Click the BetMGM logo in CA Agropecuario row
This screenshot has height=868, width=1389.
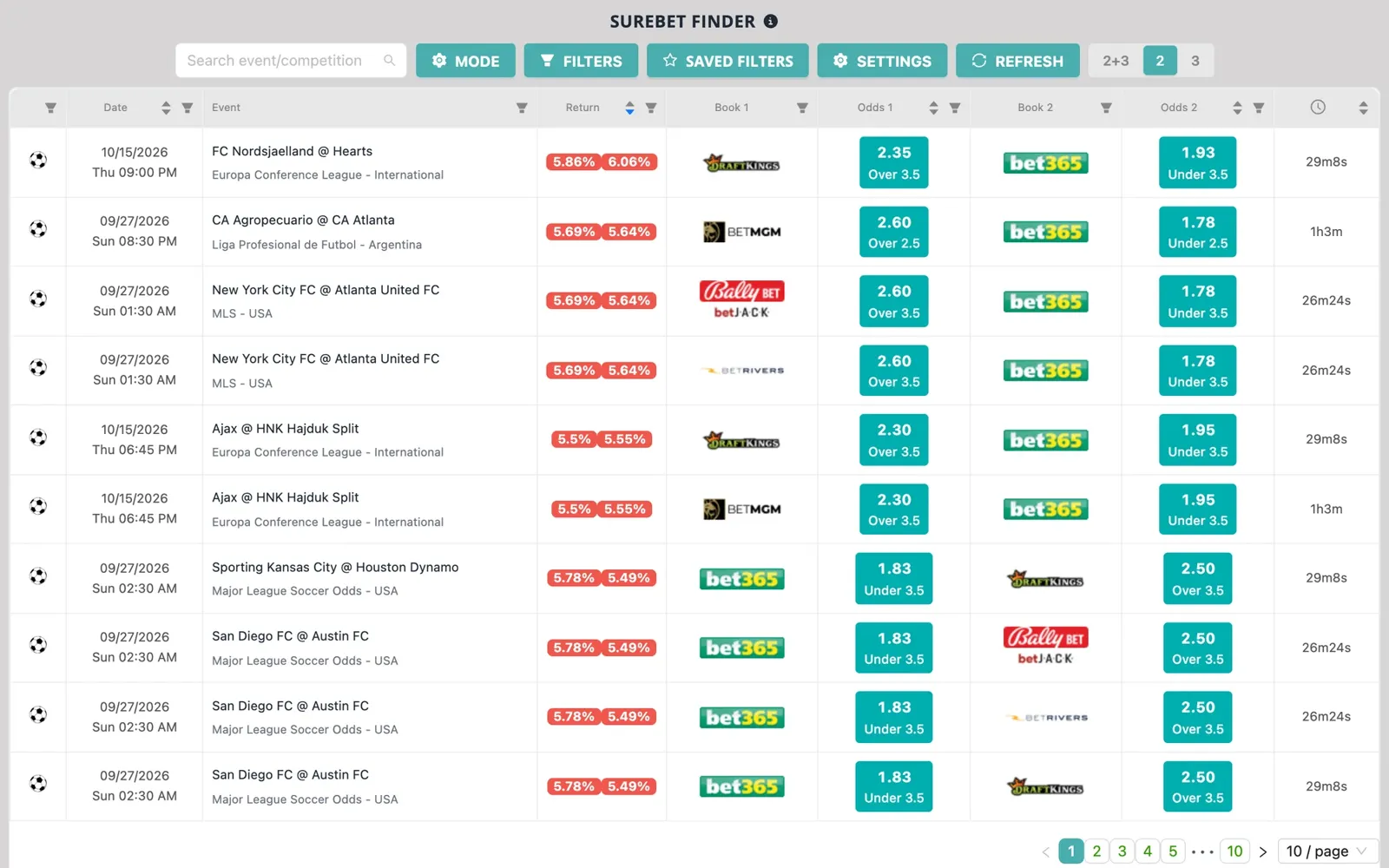[x=741, y=232]
